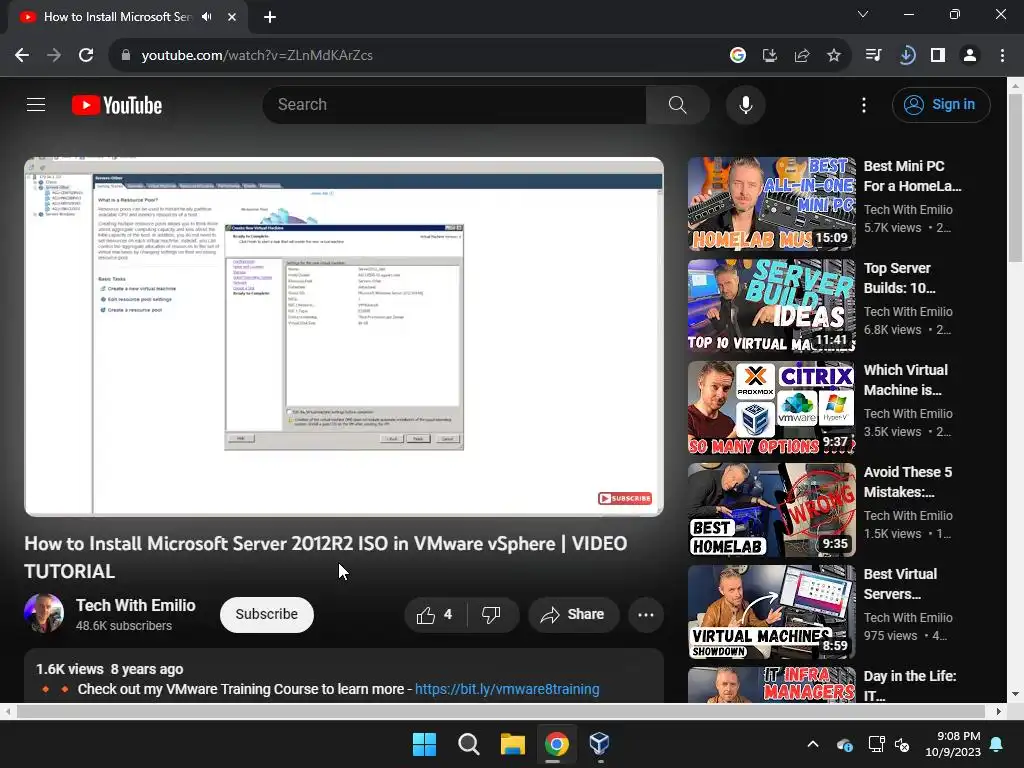1024x768 pixels.
Task: Open Avoid These 5 Mistakes thumbnail
Action: pyautogui.click(x=771, y=509)
